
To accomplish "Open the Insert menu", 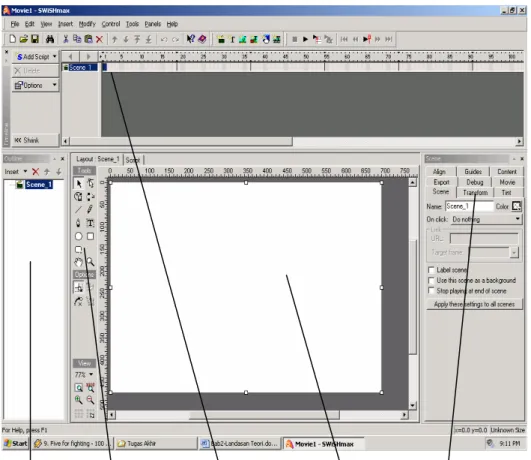I will 65,24.
